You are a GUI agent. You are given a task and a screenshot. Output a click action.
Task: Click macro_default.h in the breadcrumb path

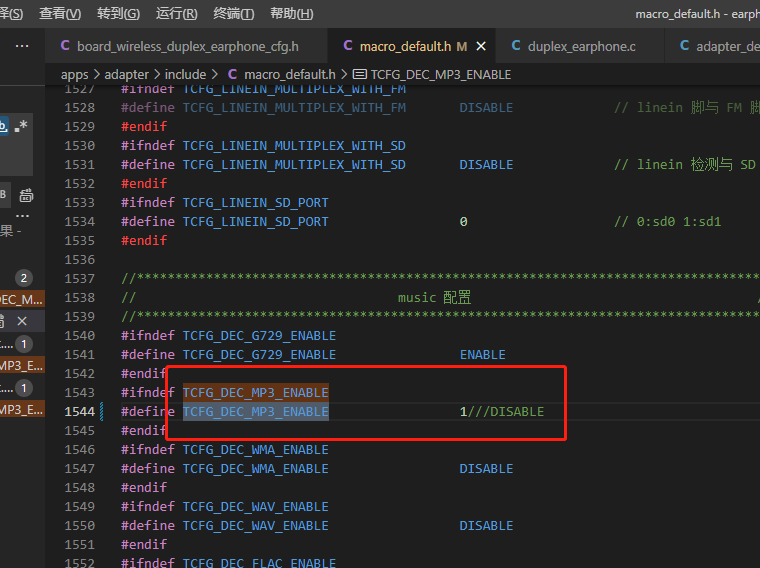(x=289, y=75)
